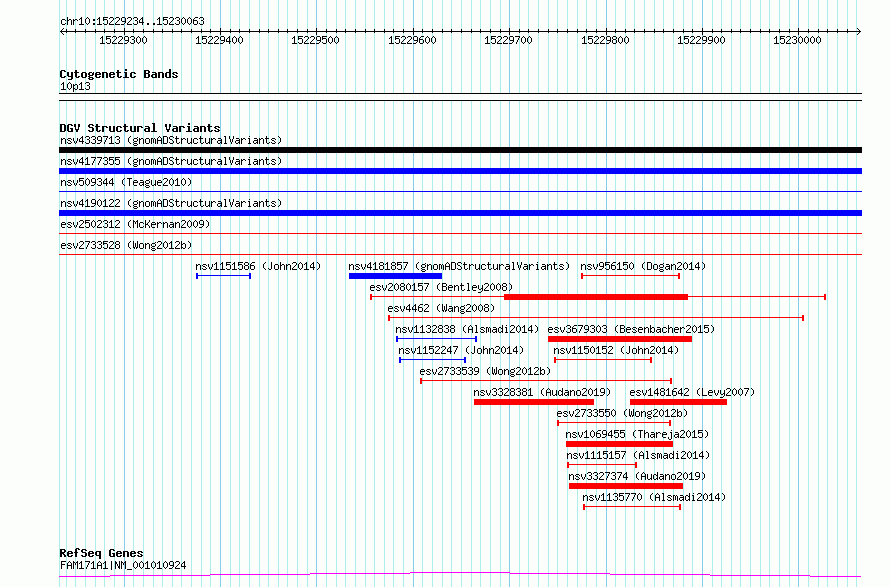This screenshot has width=890, height=587.
Task: Open esv2733550 (Wong2012b) label
Action: tap(622, 413)
